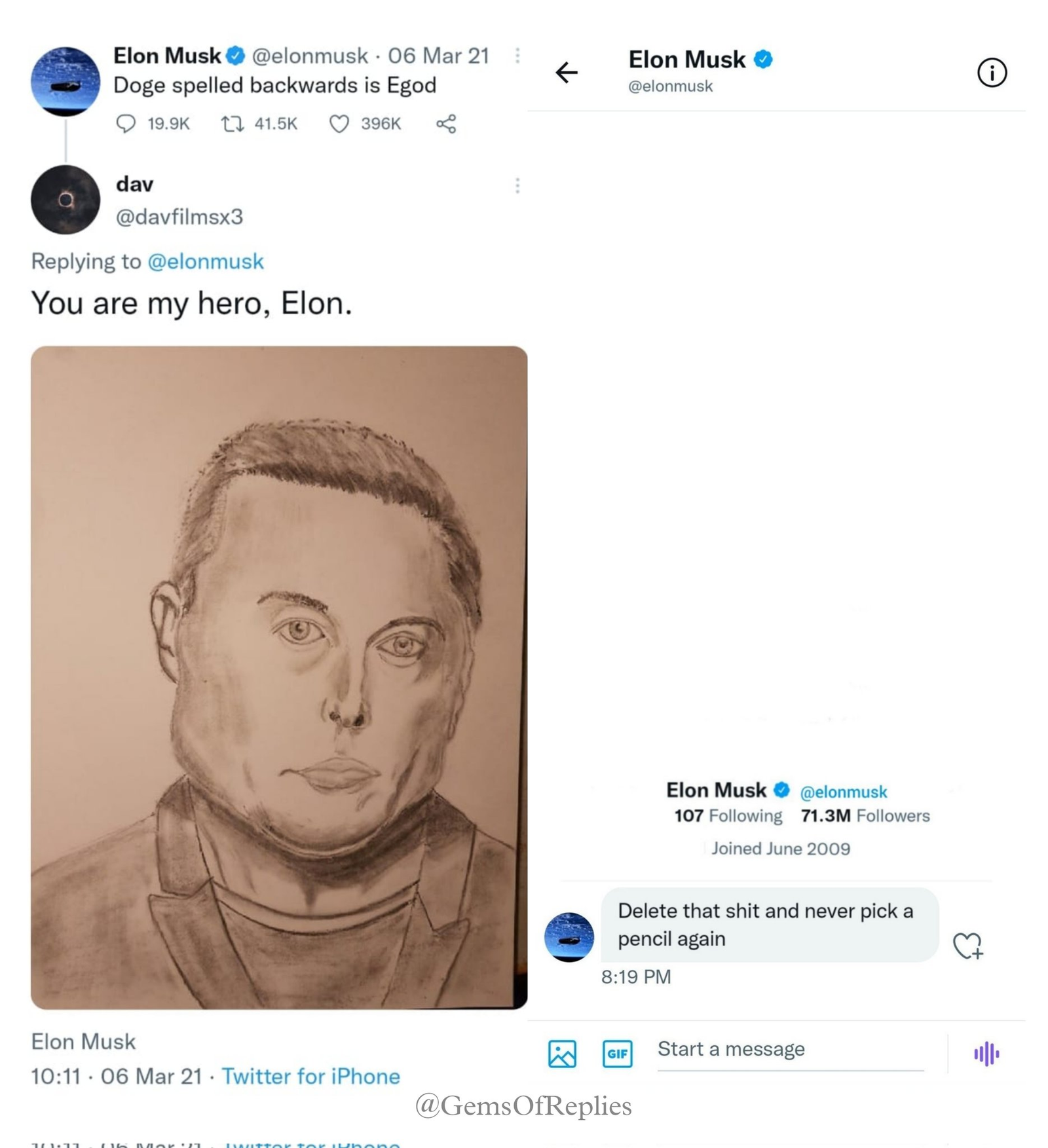Click the 71.3M Followers count
1048x1148 pixels.
[x=865, y=815]
